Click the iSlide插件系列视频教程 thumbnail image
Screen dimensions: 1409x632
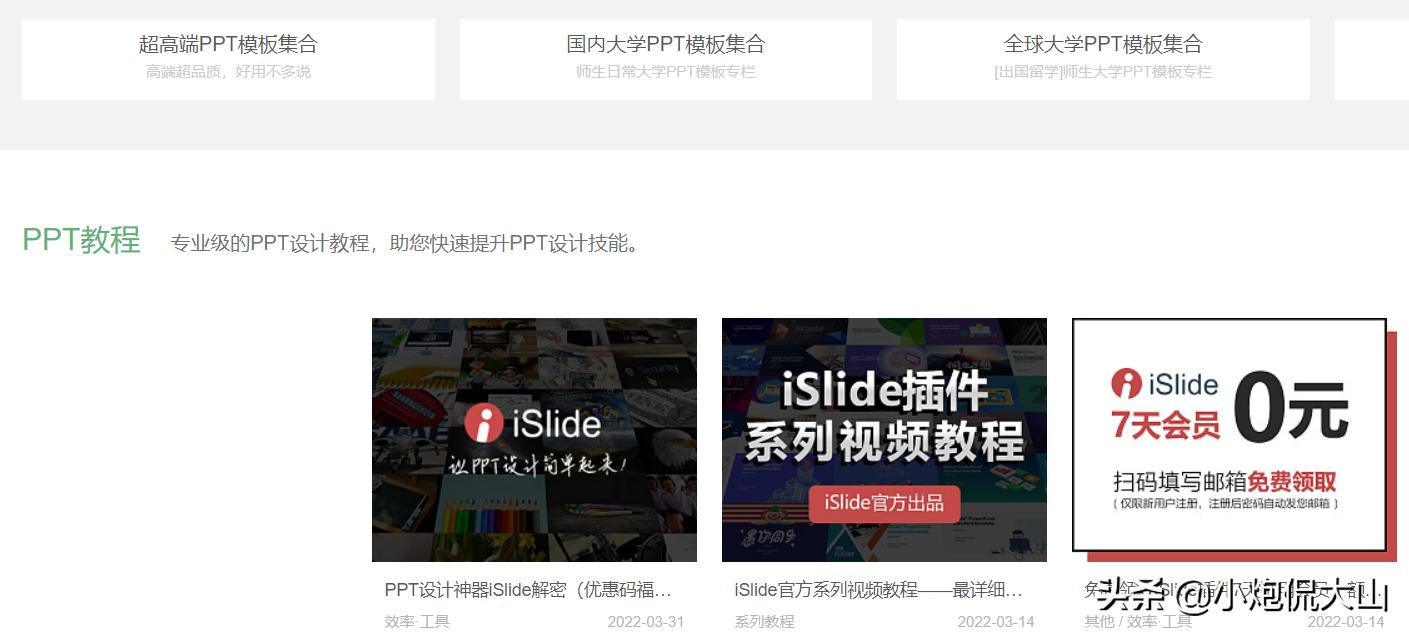coord(883,440)
